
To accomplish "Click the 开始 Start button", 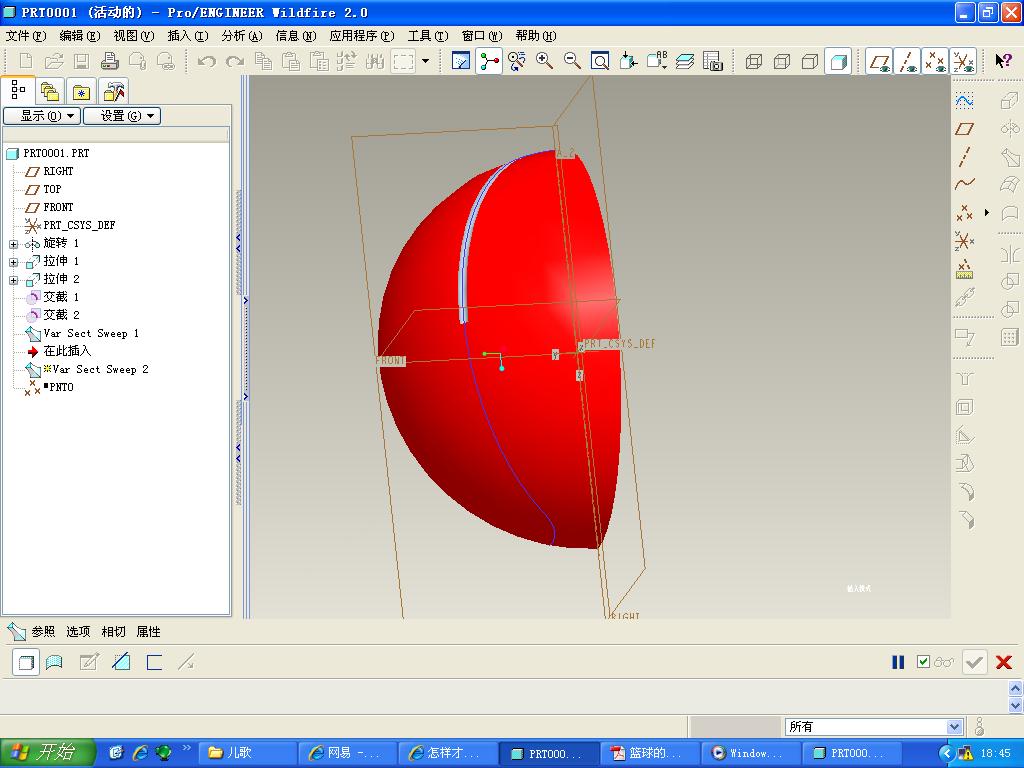I will click(x=48, y=753).
